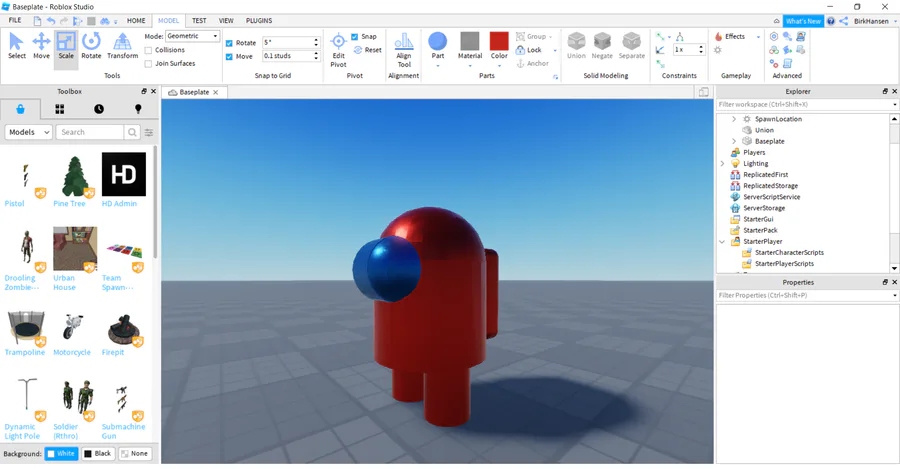The height and width of the screenshot is (469, 900).
Task: Open the Motorcycle model link
Action: (72, 352)
